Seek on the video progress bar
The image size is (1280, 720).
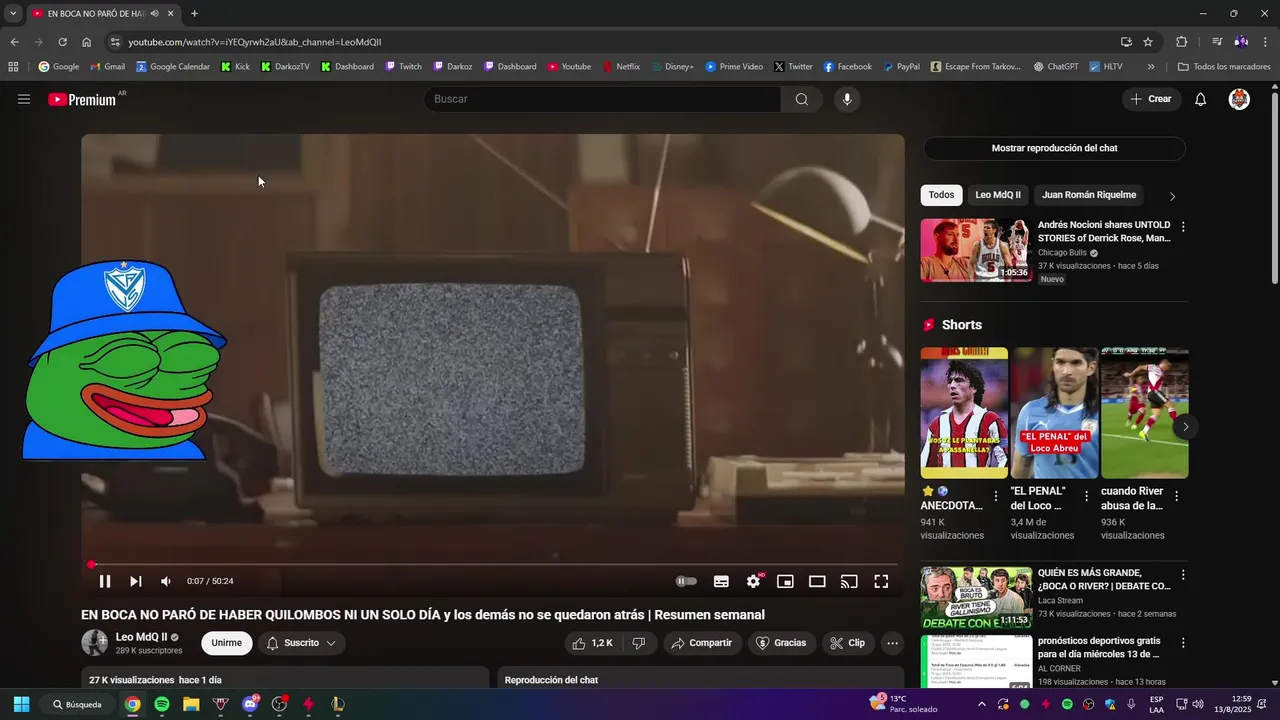point(493,564)
